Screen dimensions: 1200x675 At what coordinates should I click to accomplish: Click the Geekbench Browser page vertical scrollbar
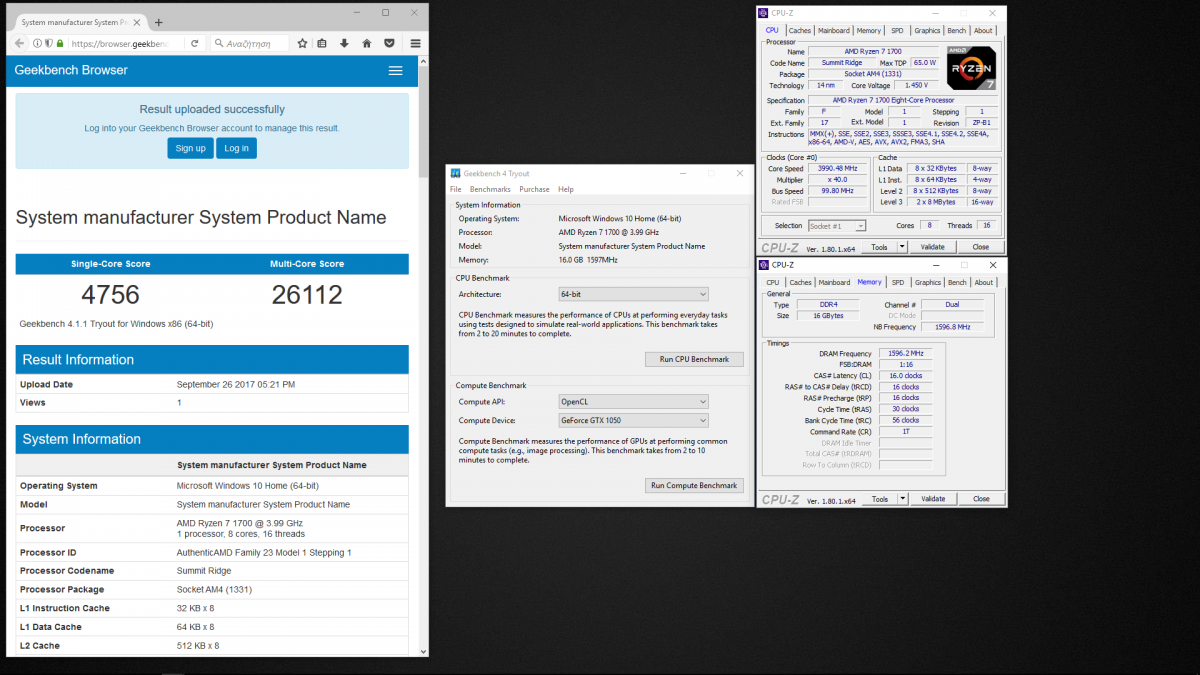click(x=423, y=355)
